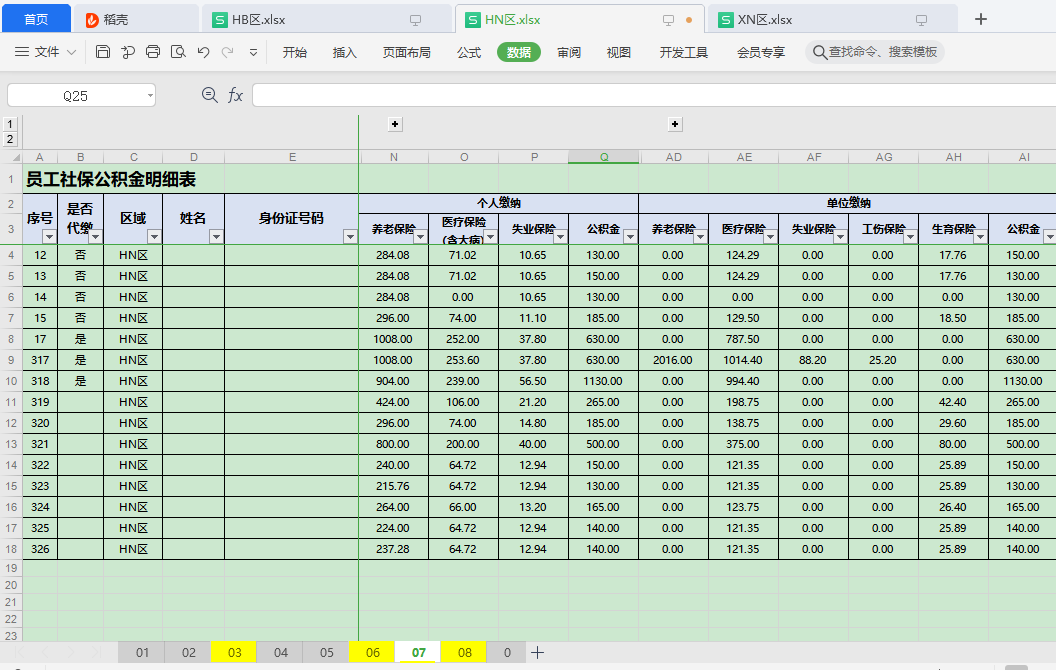Click the zoom magnifier beside formula bar

point(209,96)
